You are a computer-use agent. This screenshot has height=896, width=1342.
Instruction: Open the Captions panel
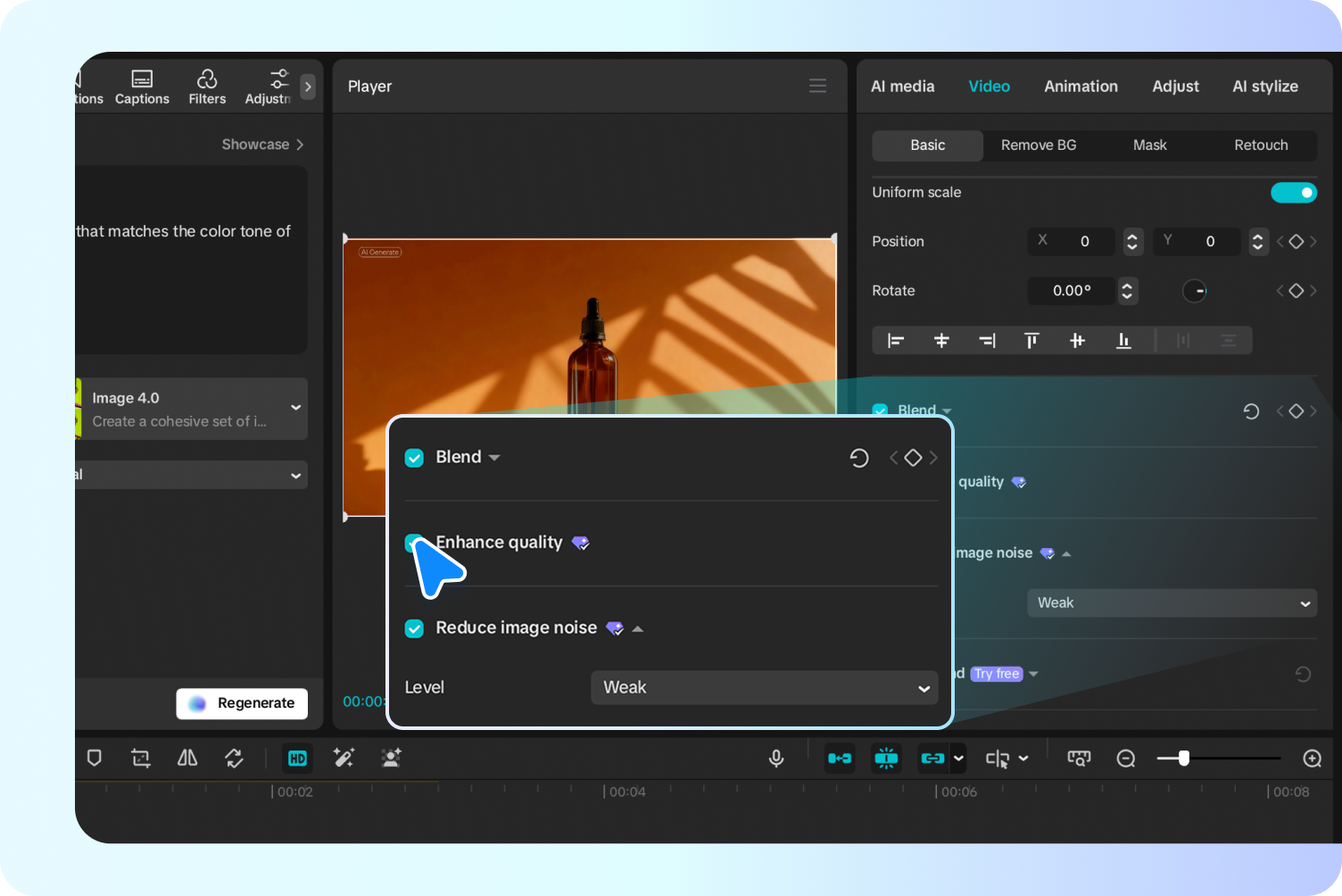[x=142, y=87]
